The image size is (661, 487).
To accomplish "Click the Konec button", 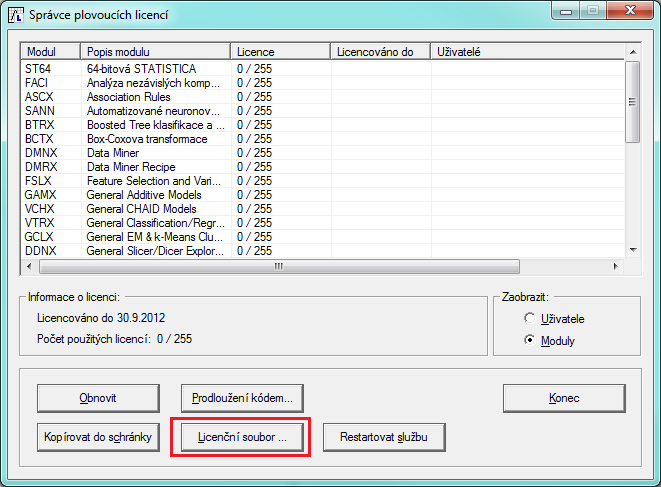I will point(564,398).
